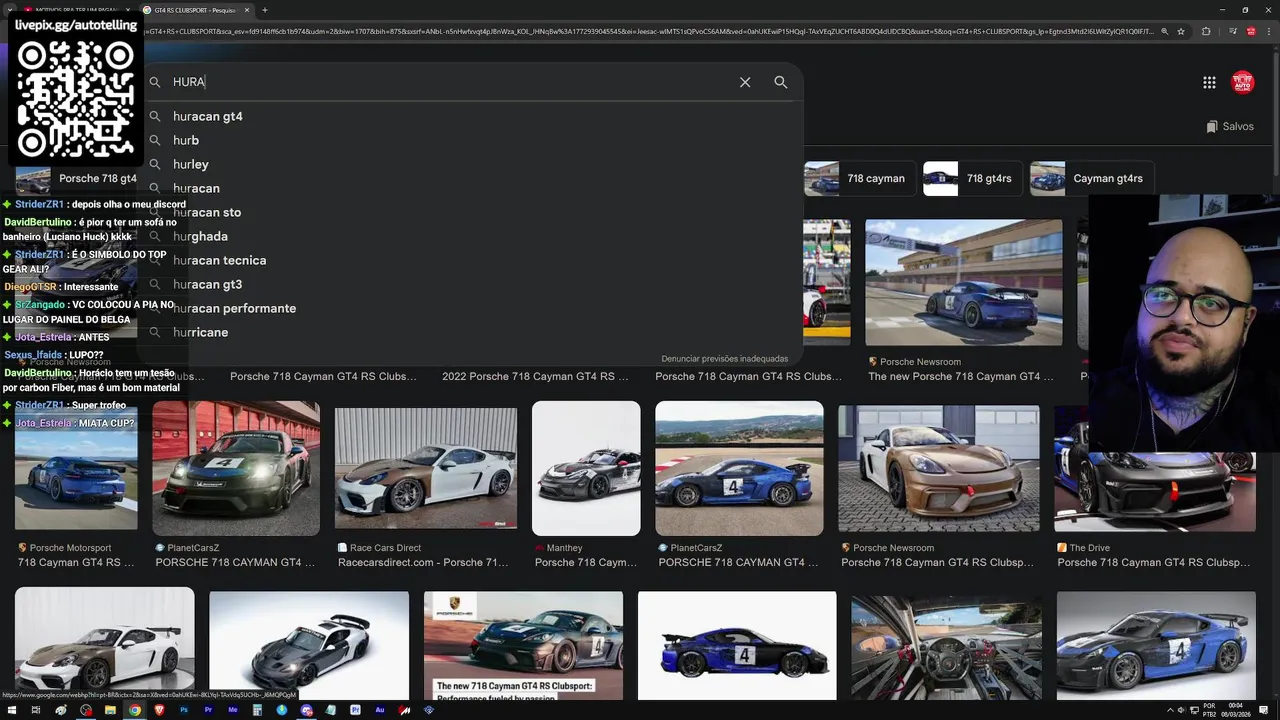Open The Drive Cayman GT4 RS thumbnail
Screen dimensions: 1280x720
(1155, 468)
